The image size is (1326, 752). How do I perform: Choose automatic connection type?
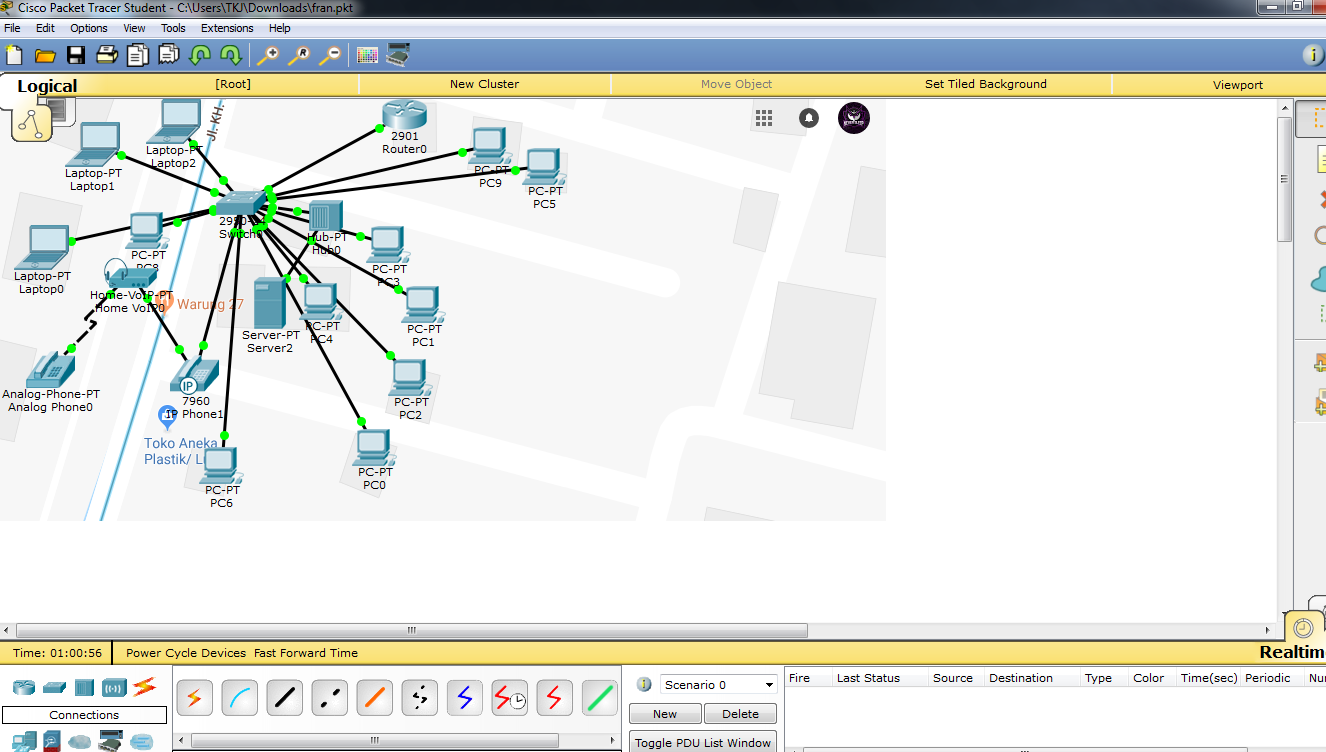195,697
